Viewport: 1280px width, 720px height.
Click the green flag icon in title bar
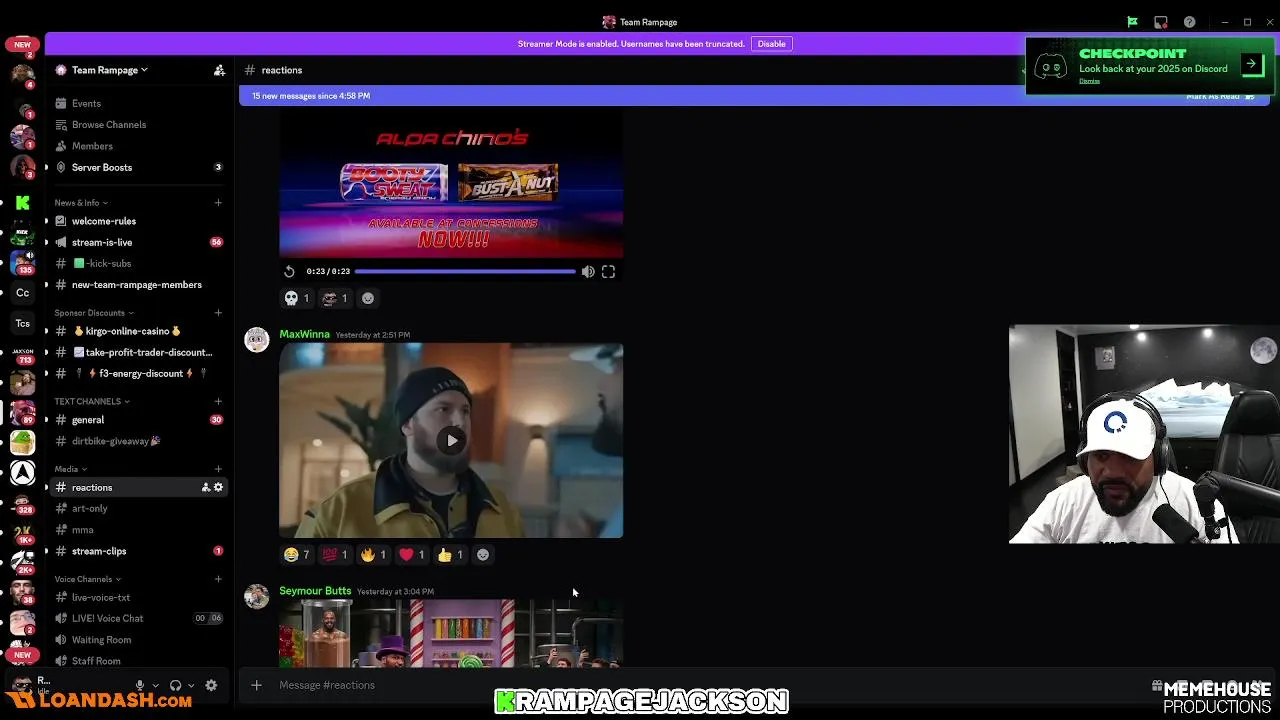click(1132, 22)
